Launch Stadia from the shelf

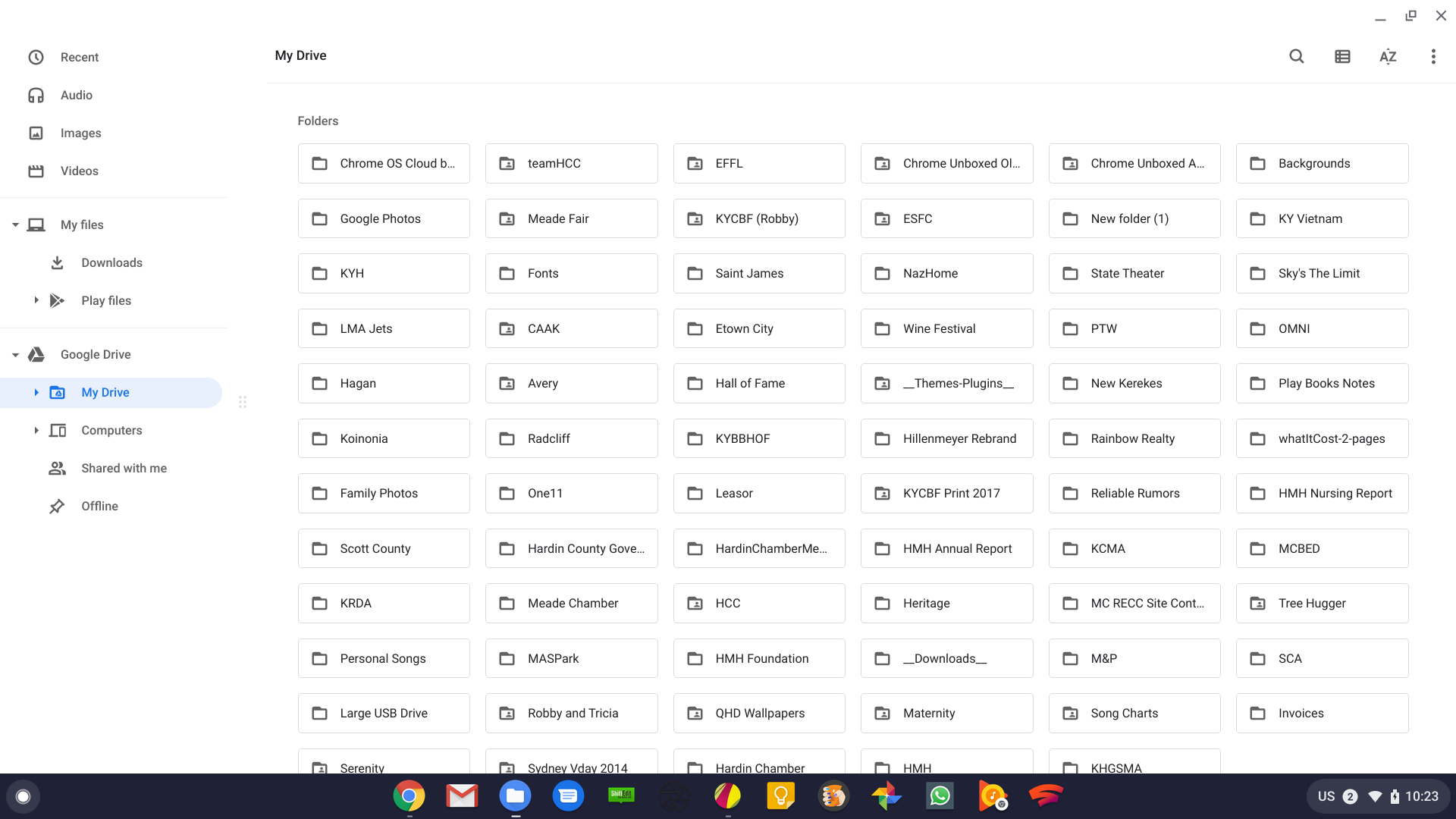pyautogui.click(x=1046, y=795)
